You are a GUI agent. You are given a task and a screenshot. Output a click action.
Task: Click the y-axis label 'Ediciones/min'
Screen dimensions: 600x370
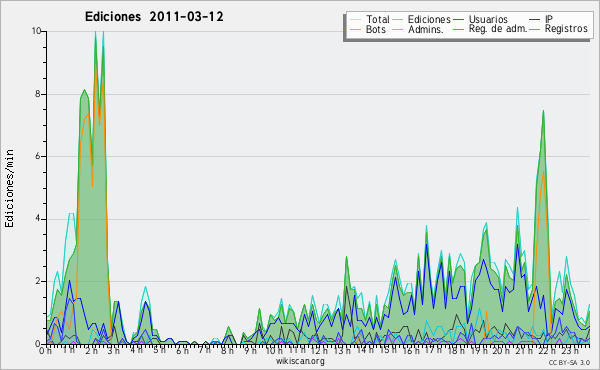tap(9, 188)
